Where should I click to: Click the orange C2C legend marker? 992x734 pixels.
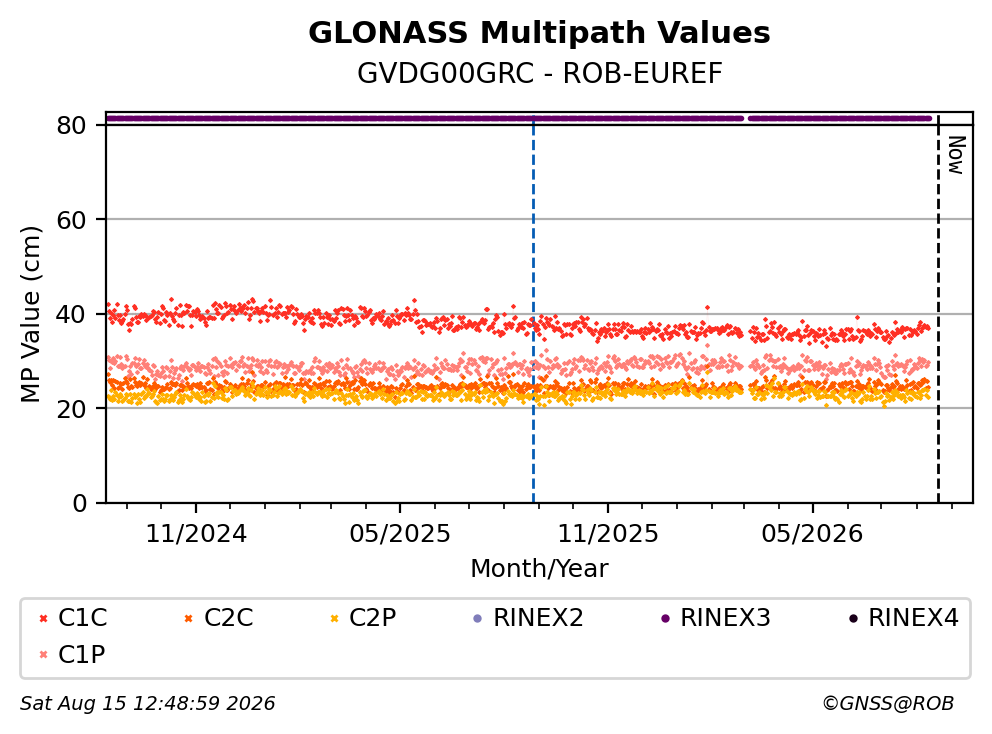click(x=189, y=618)
